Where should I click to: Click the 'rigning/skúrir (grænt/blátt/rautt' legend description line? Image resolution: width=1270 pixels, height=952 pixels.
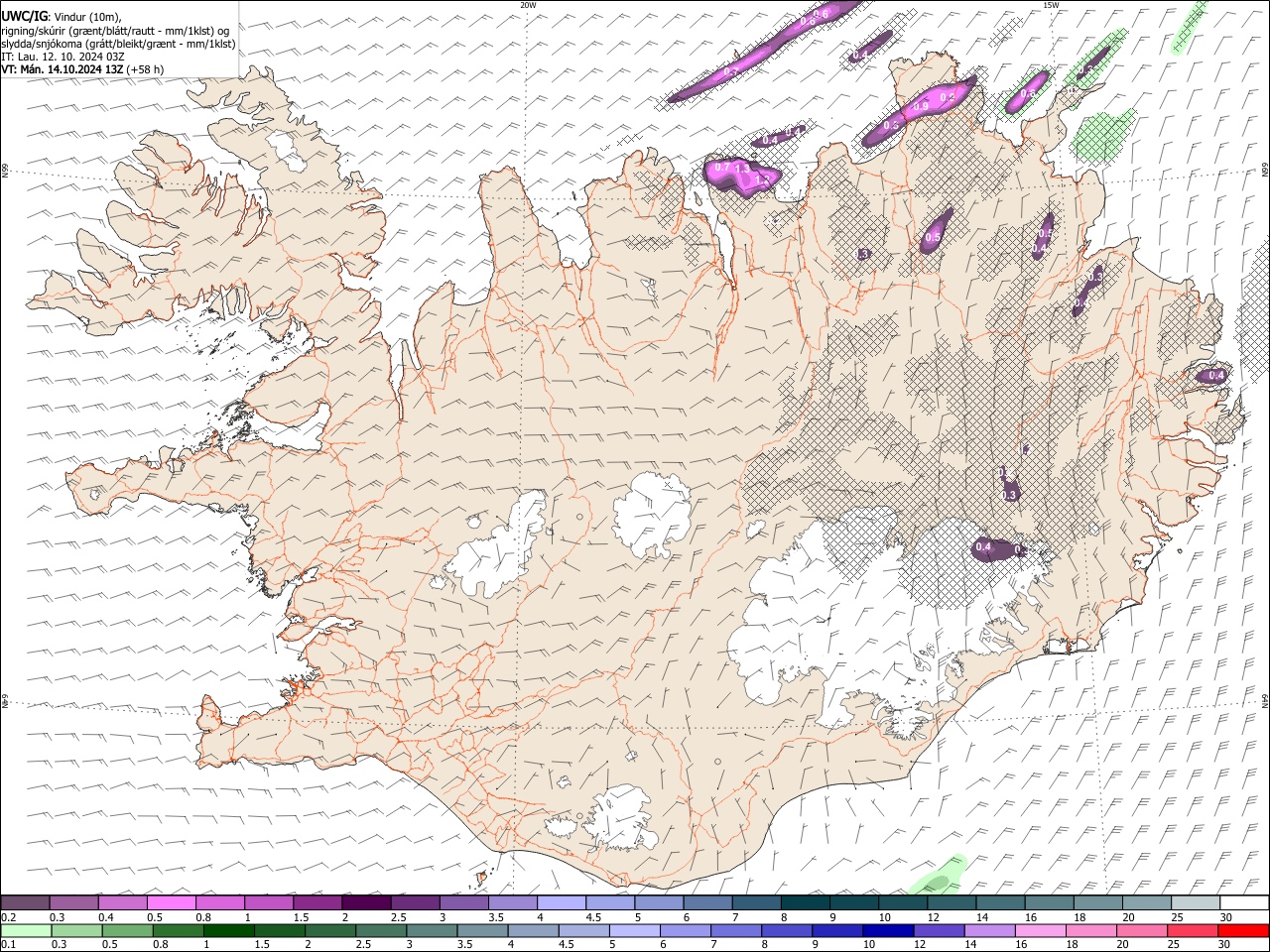tap(115, 31)
